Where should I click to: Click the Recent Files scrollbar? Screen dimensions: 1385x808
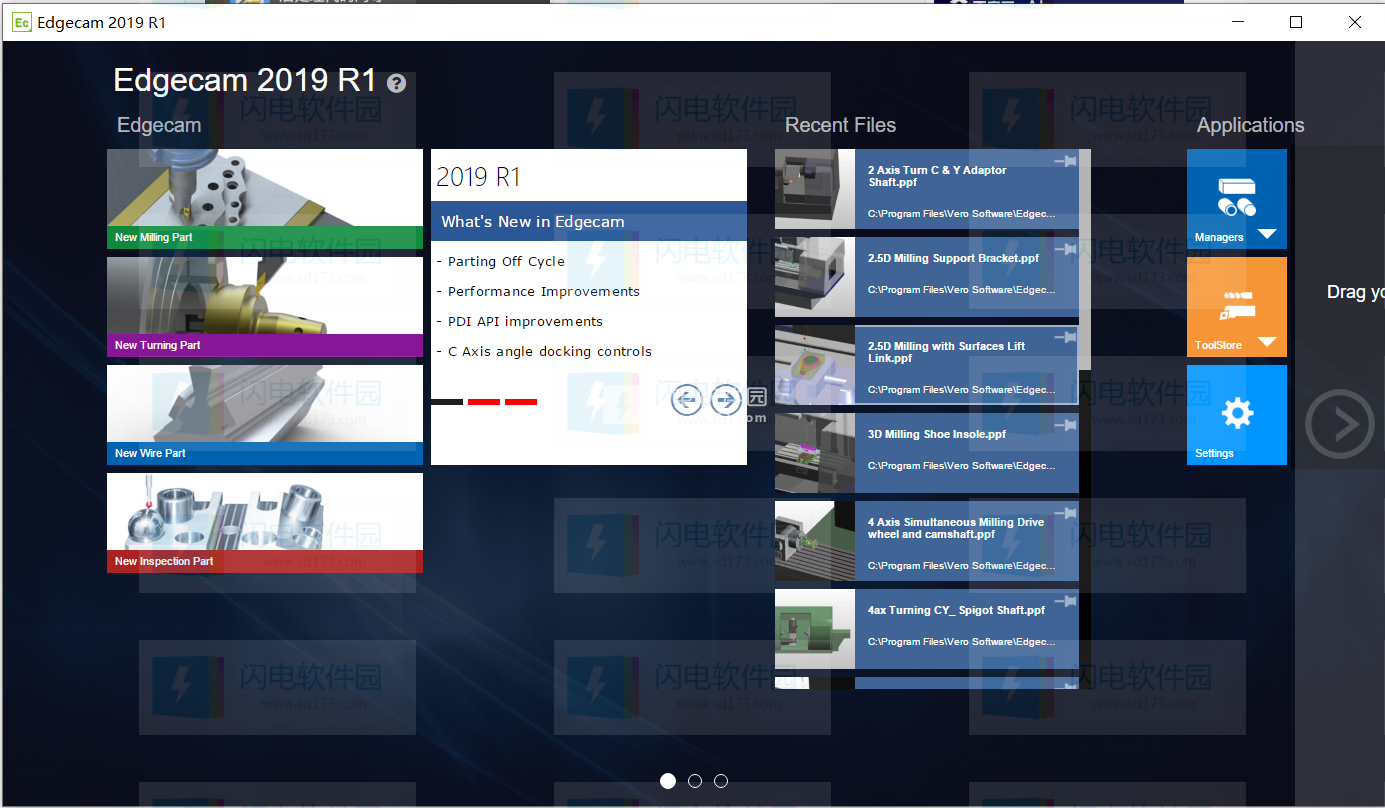1085,260
